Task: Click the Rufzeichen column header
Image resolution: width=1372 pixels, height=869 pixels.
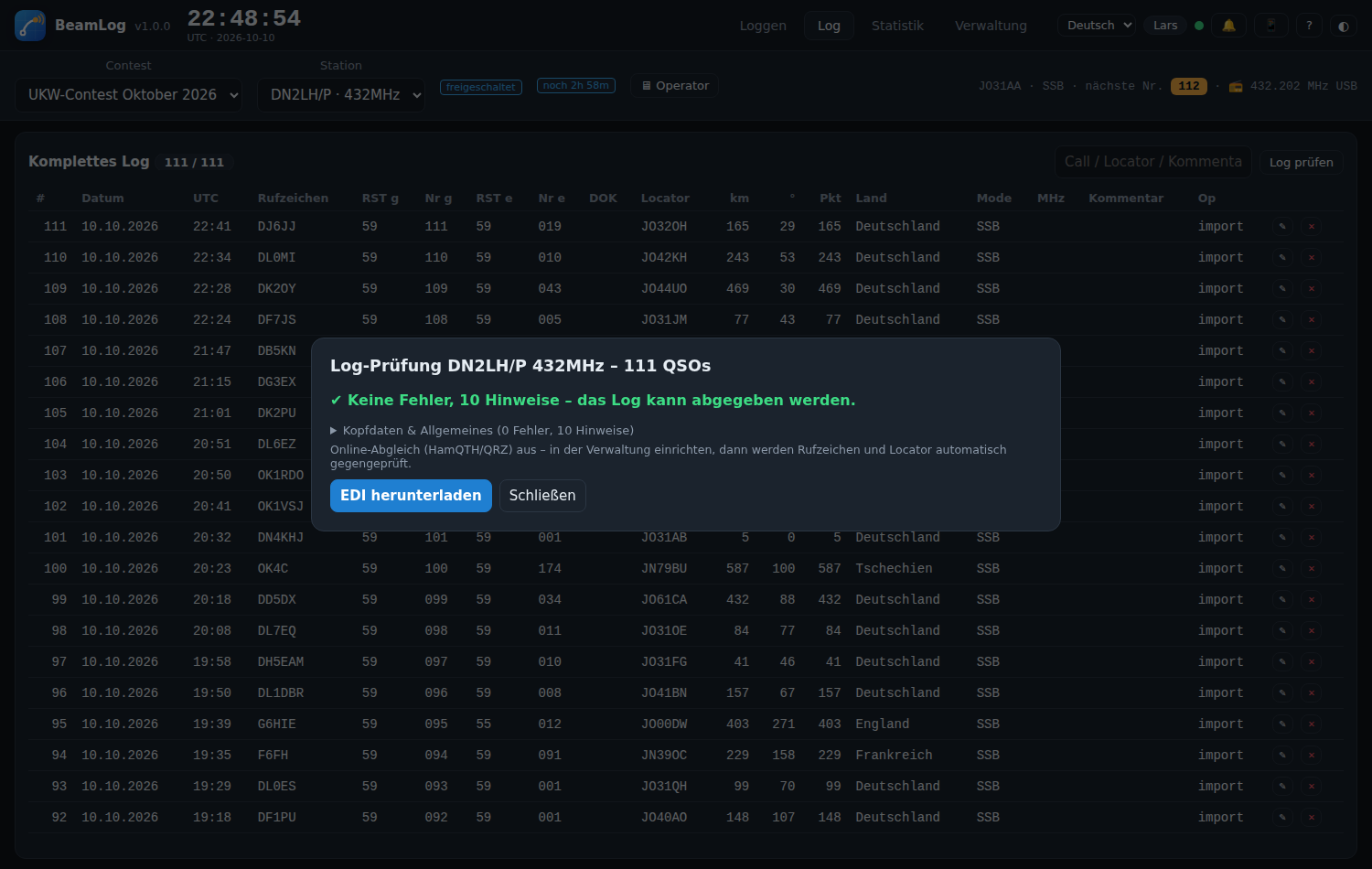Action: [x=293, y=198]
